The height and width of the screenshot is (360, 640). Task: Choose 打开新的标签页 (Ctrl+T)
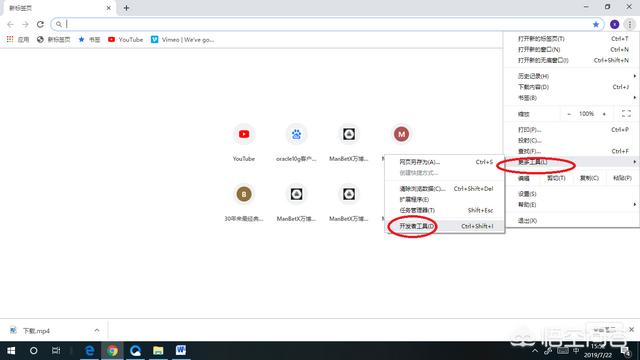[571, 39]
